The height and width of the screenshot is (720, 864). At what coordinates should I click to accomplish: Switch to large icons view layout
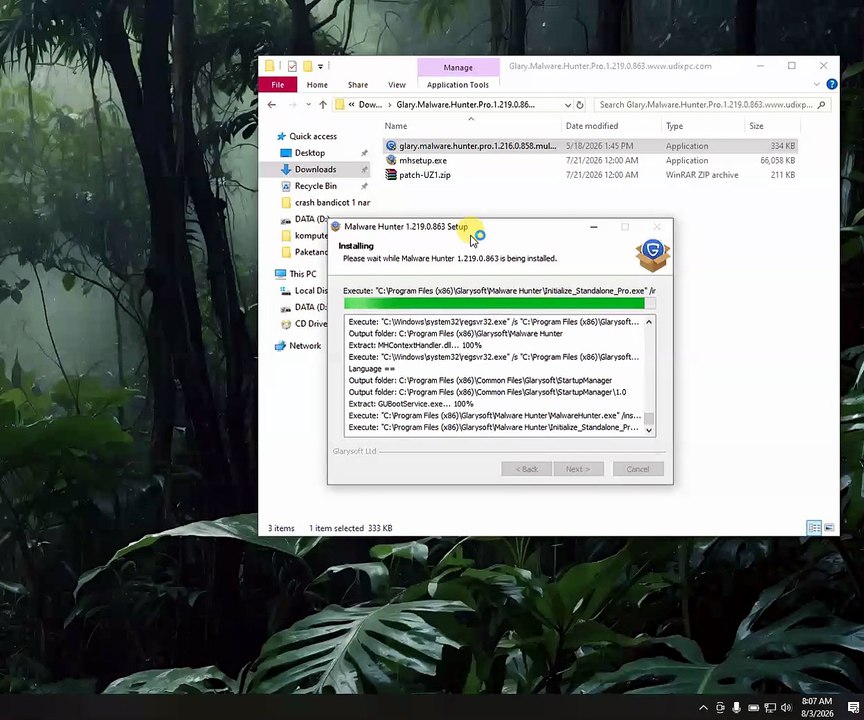[x=829, y=527]
